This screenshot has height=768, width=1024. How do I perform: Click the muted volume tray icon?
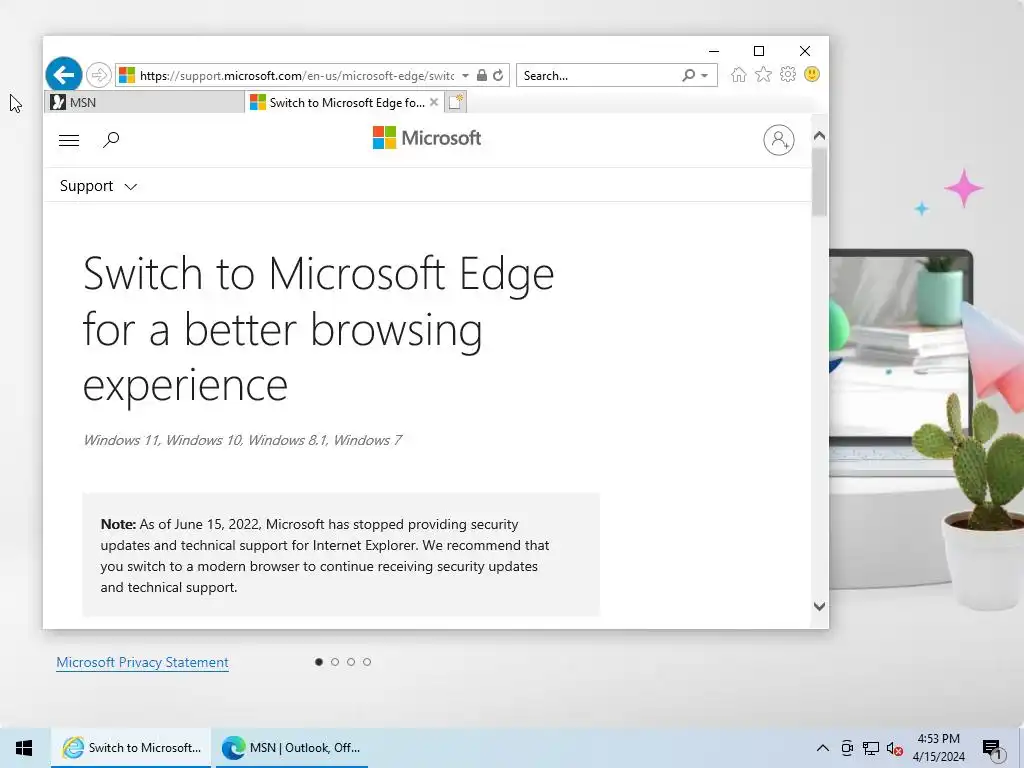point(895,748)
